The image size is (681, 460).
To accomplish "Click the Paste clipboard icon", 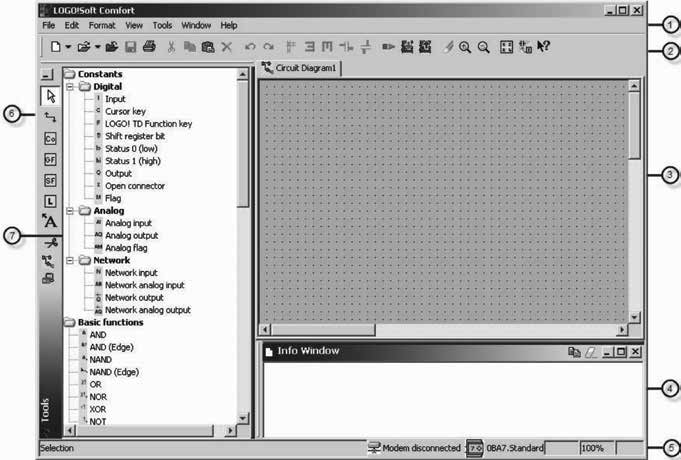I will pos(208,46).
